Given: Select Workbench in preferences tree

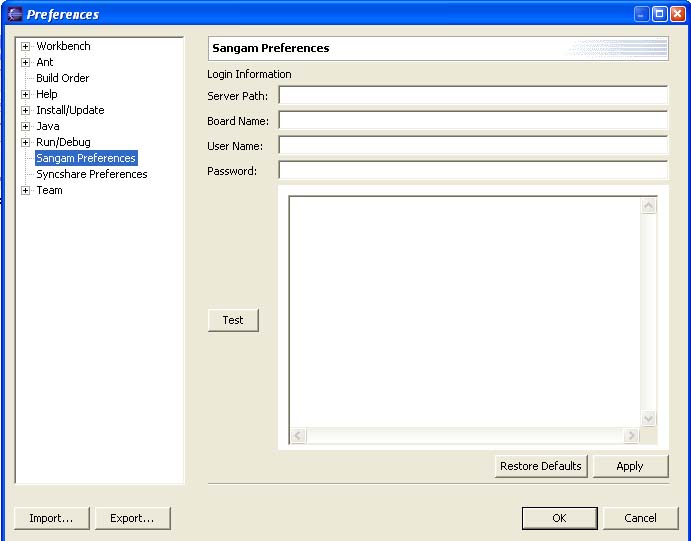Looking at the screenshot, I should [63, 46].
